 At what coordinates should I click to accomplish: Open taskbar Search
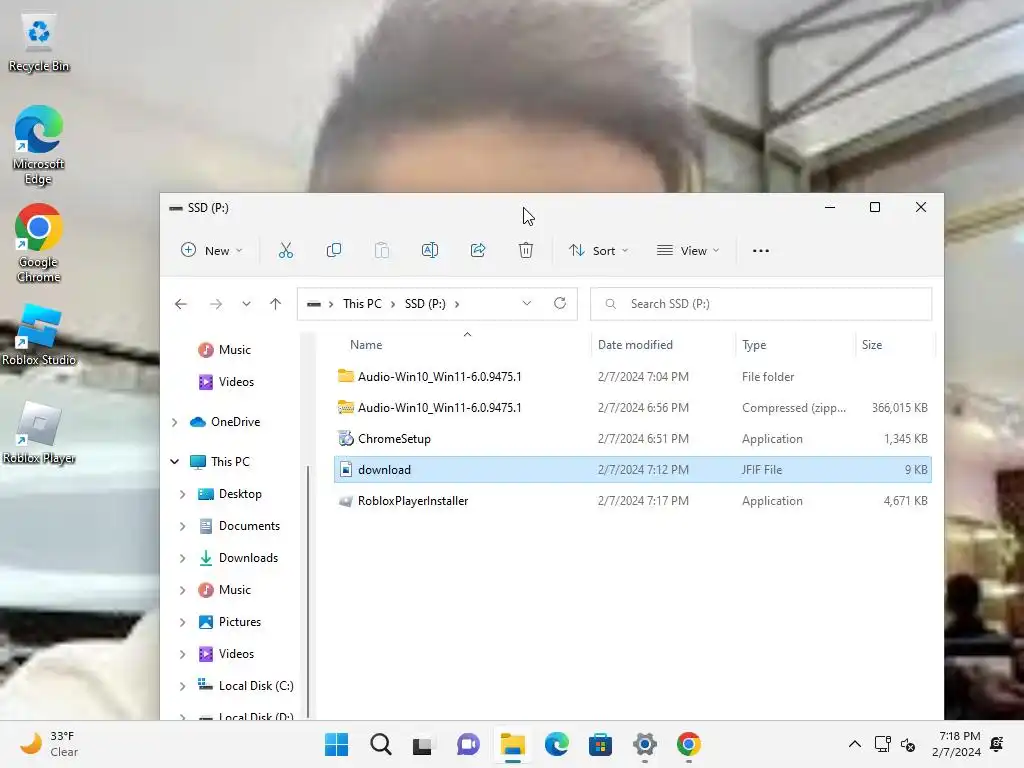[380, 744]
